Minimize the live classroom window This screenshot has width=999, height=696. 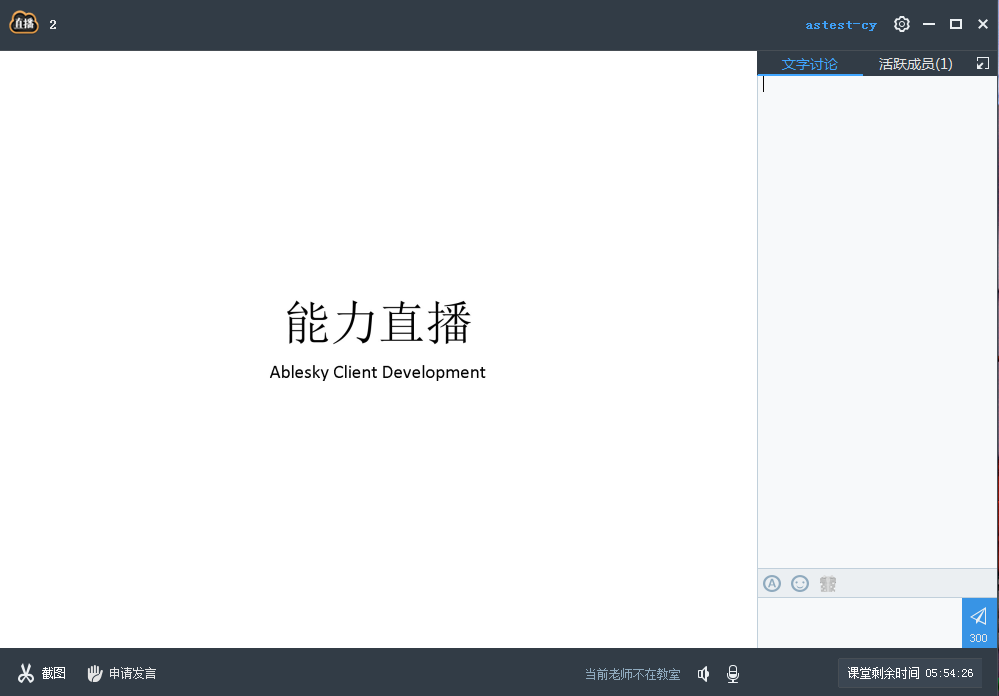(x=929, y=24)
